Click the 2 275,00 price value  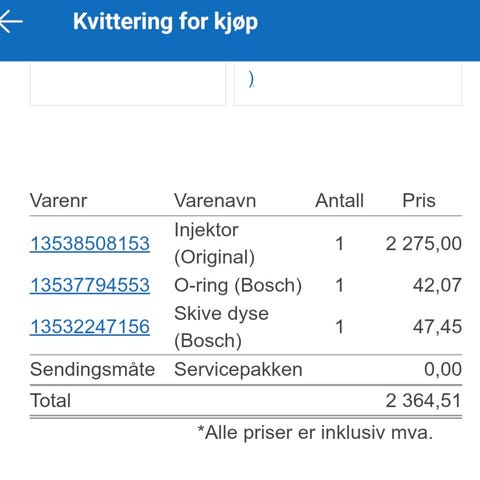[x=424, y=243]
